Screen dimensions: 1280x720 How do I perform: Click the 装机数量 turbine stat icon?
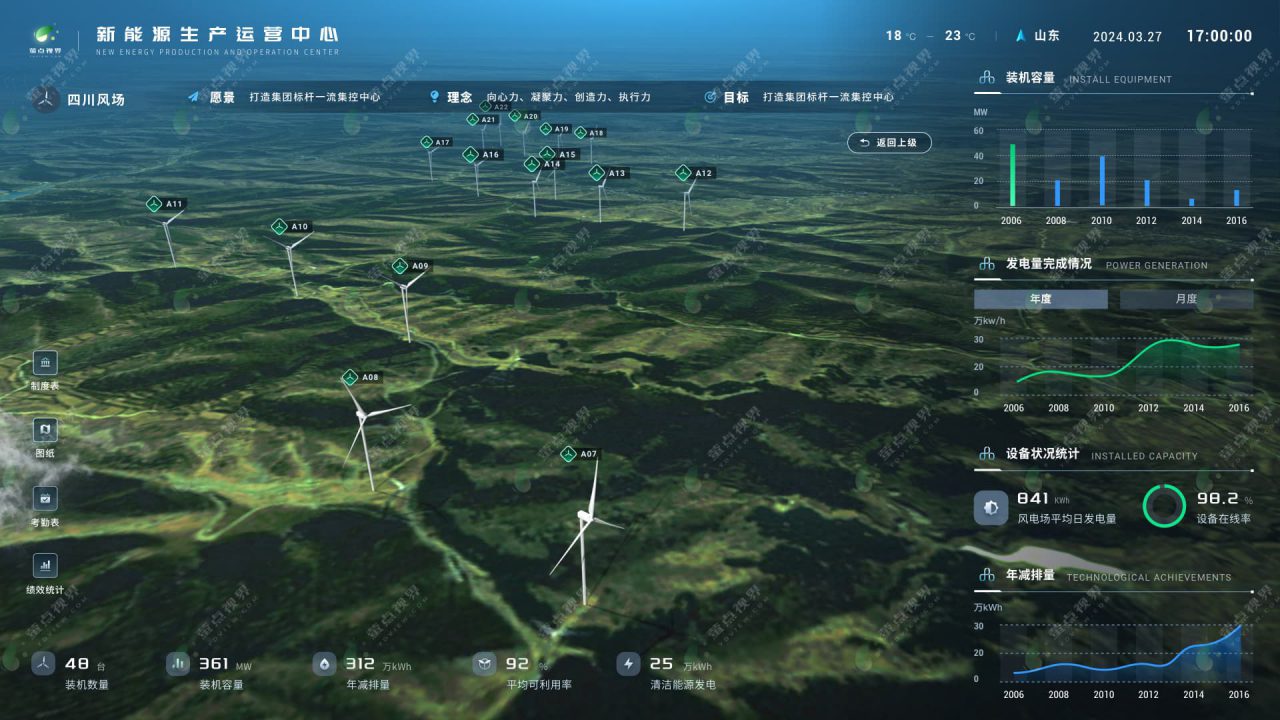(43, 663)
